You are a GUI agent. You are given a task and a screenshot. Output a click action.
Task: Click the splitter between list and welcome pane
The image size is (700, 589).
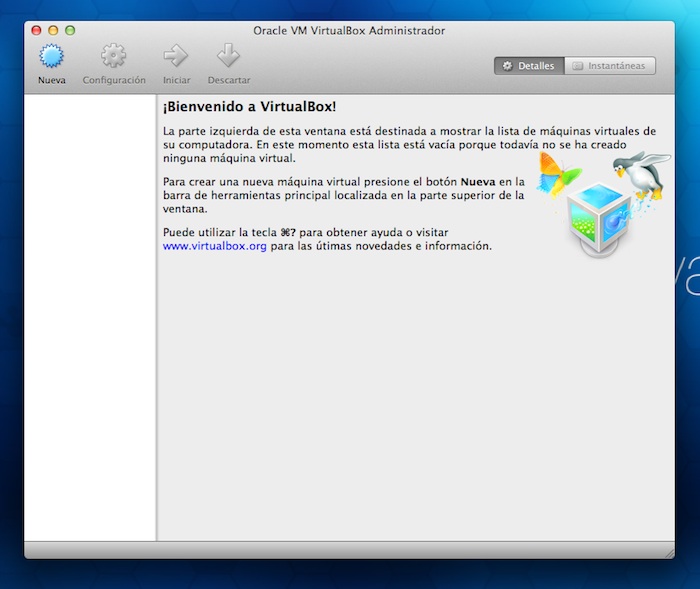(x=157, y=320)
